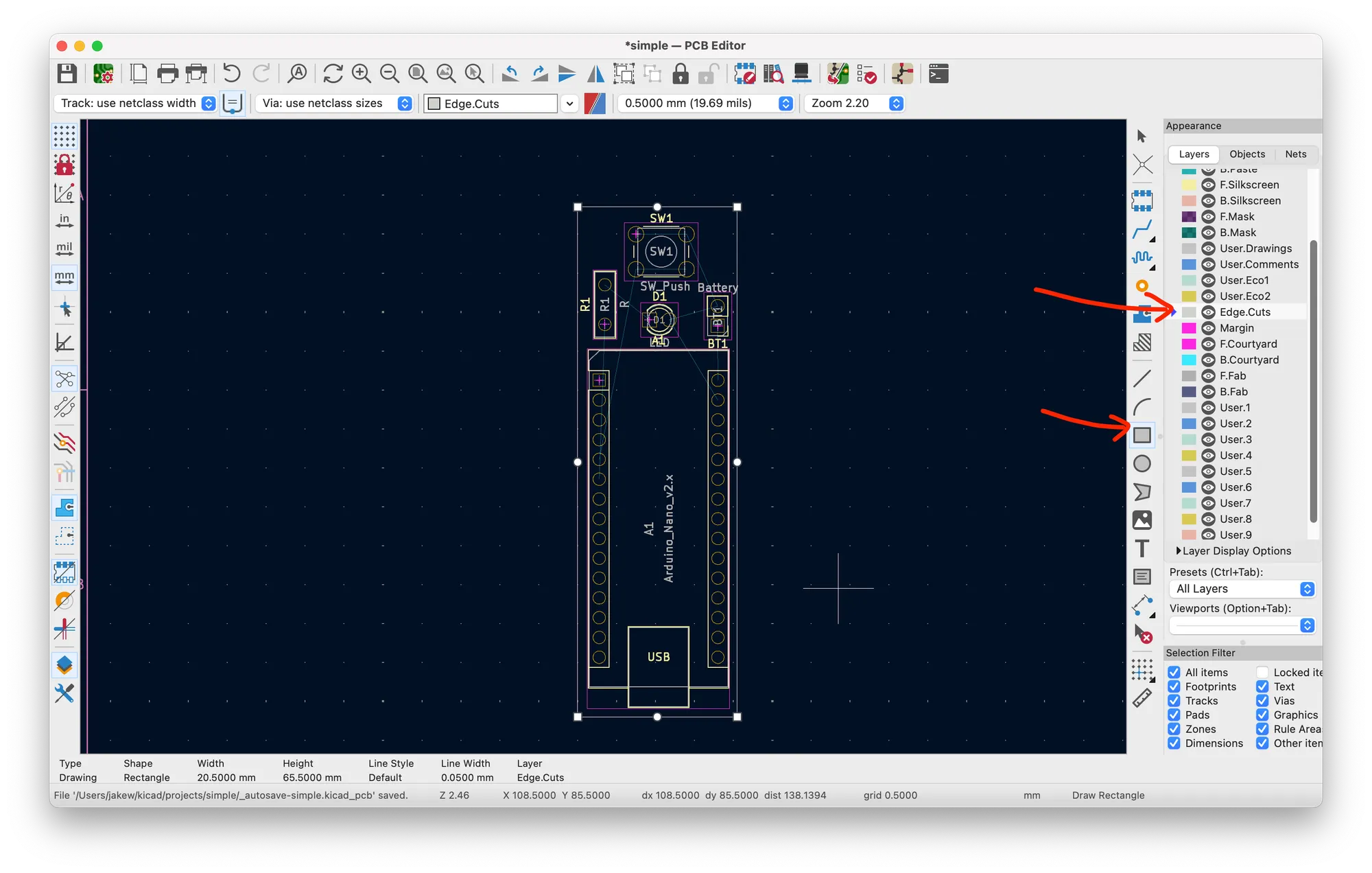Select the User.Drawings layer row

coord(1243,248)
